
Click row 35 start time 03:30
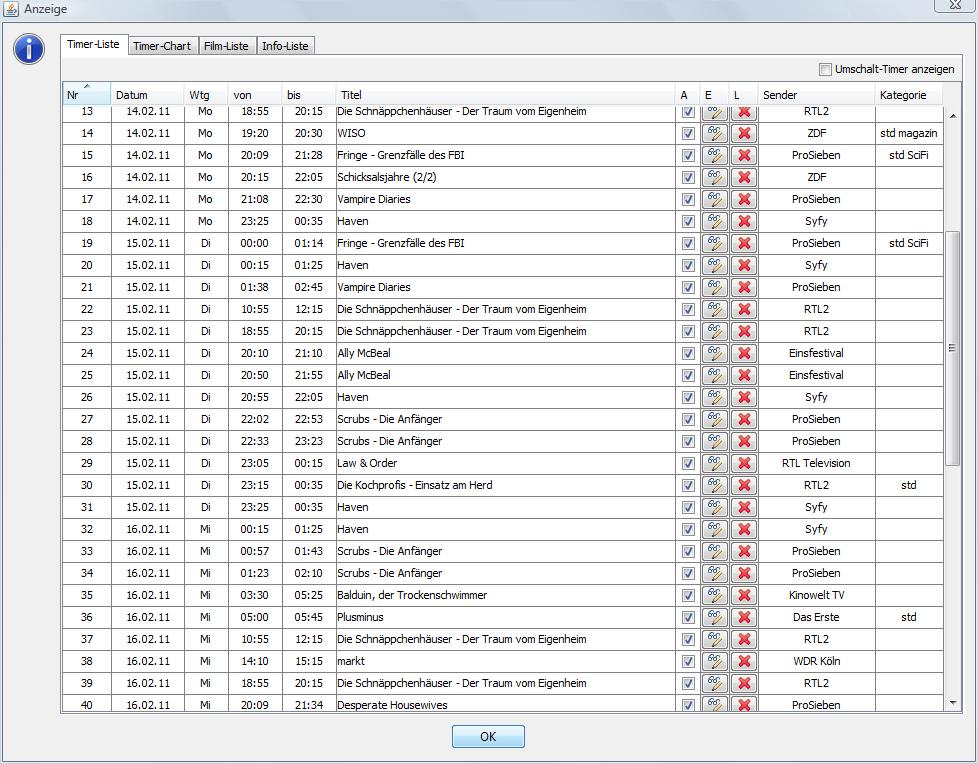(254, 595)
